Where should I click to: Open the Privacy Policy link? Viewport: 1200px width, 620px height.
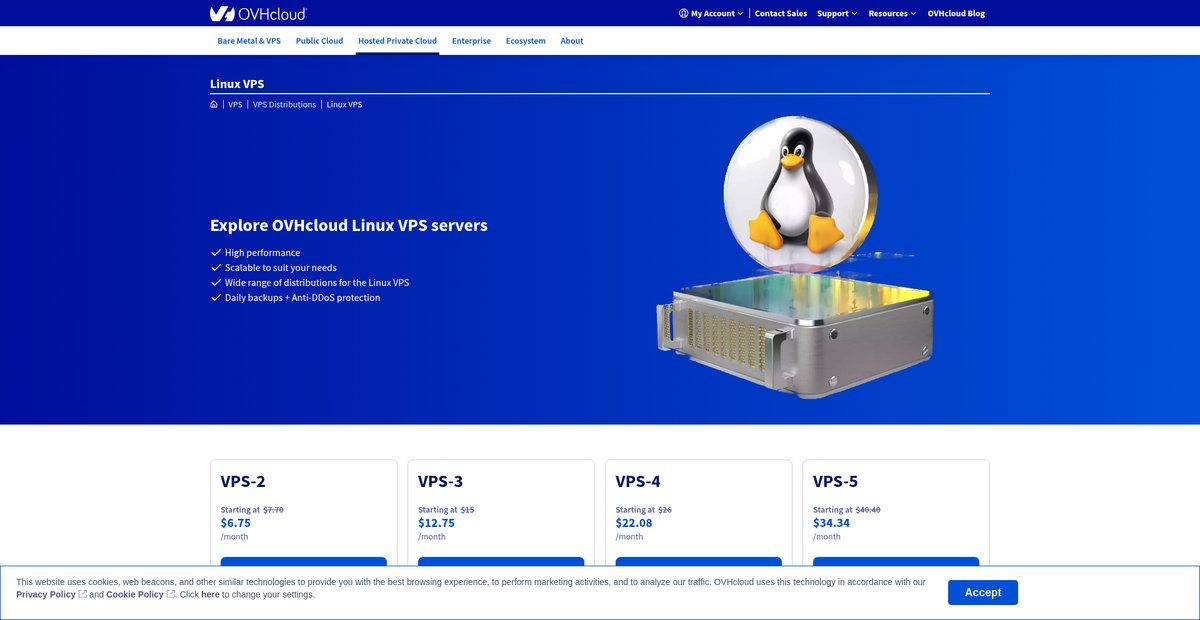tap(45, 594)
